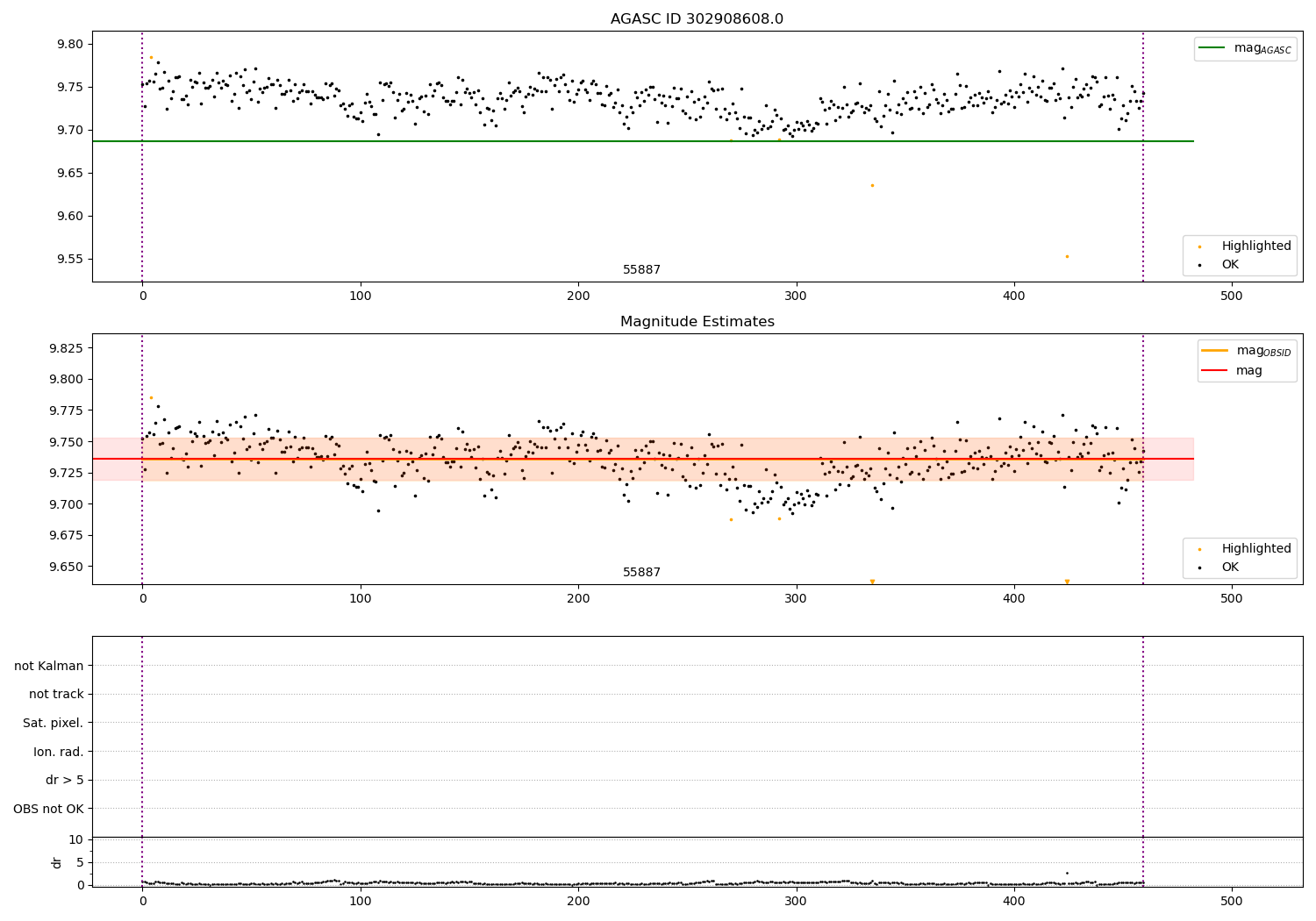
Task: Click the Highlighted legend marker in top plot
Action: pyautogui.click(x=1199, y=246)
